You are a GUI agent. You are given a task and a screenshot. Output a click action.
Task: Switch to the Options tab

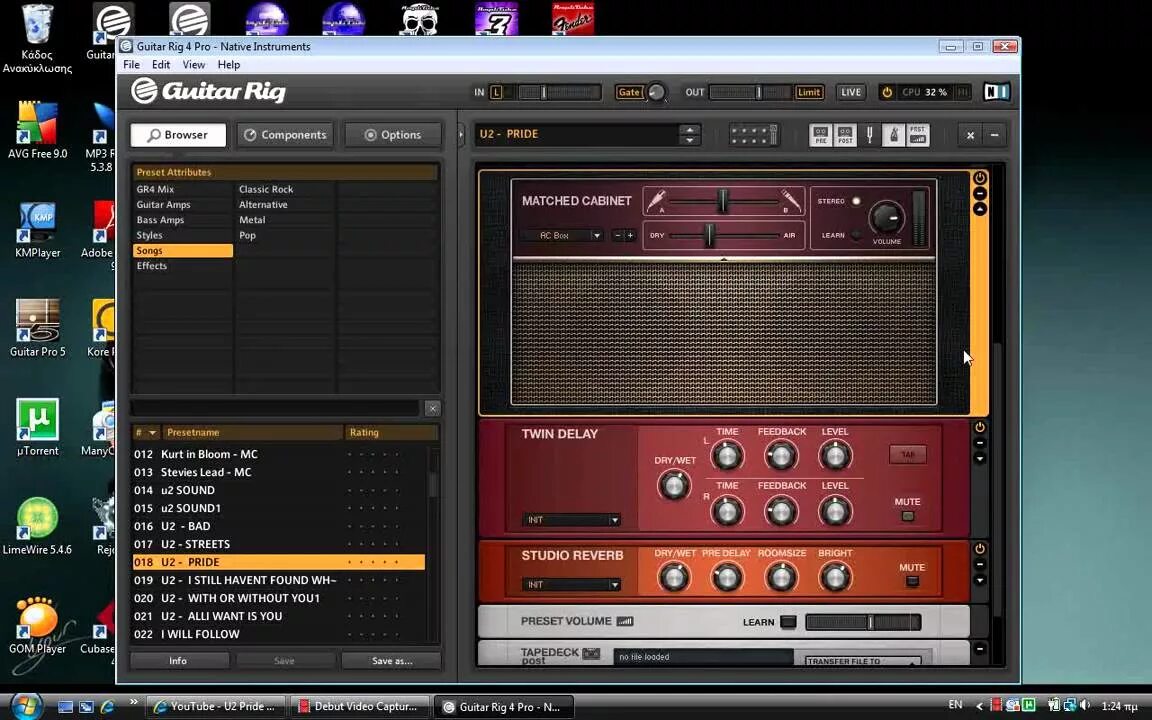tap(393, 134)
